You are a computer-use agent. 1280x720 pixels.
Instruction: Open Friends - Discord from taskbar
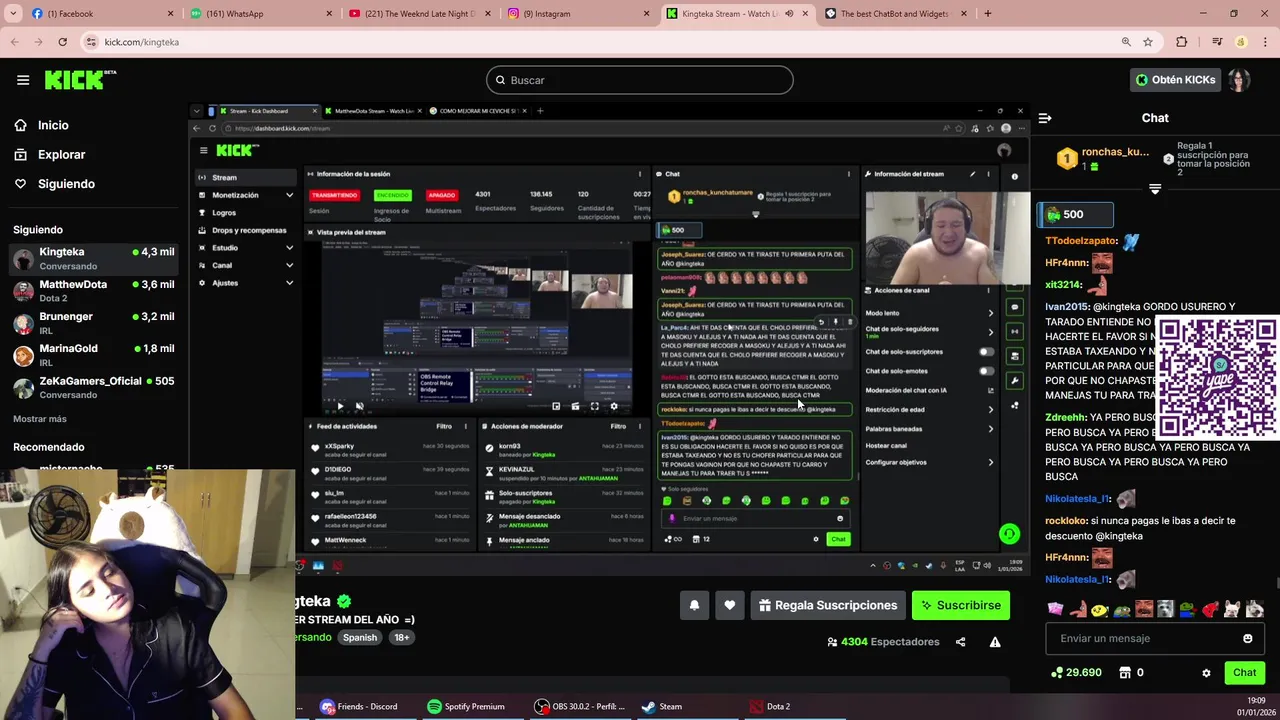pos(358,706)
